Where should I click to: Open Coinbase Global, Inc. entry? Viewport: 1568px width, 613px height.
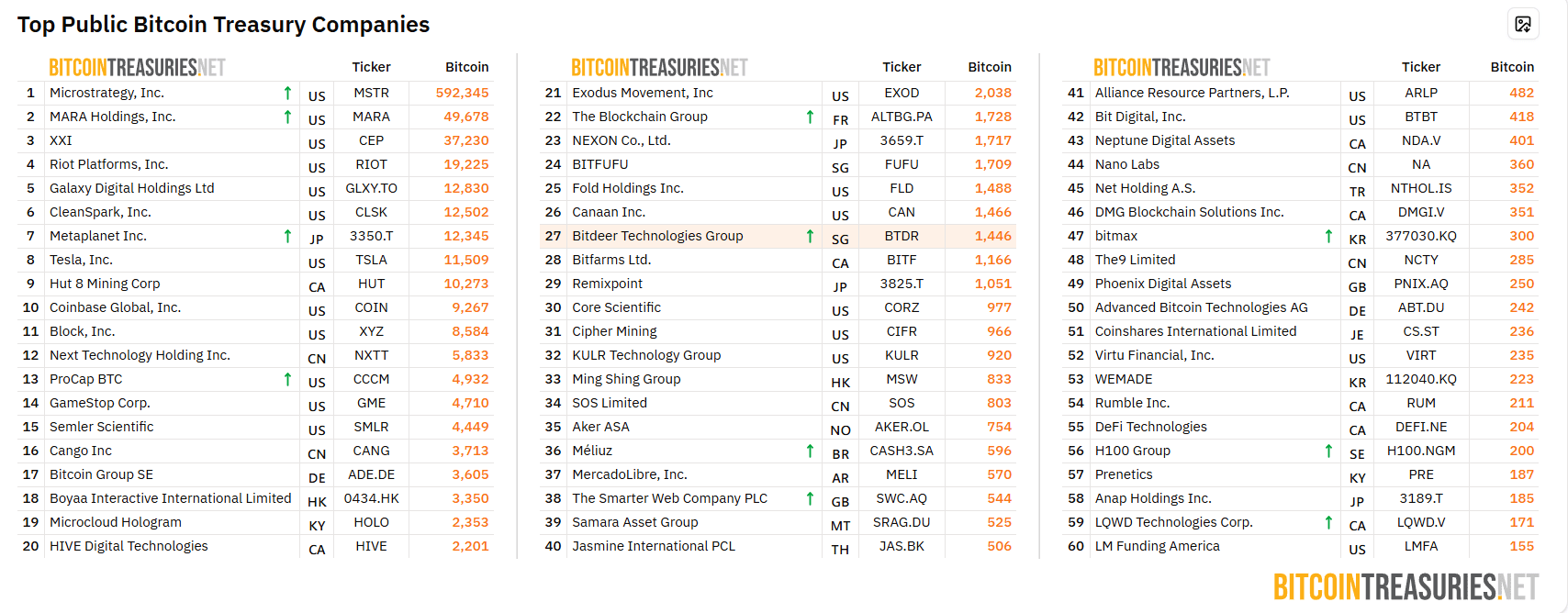click(116, 307)
